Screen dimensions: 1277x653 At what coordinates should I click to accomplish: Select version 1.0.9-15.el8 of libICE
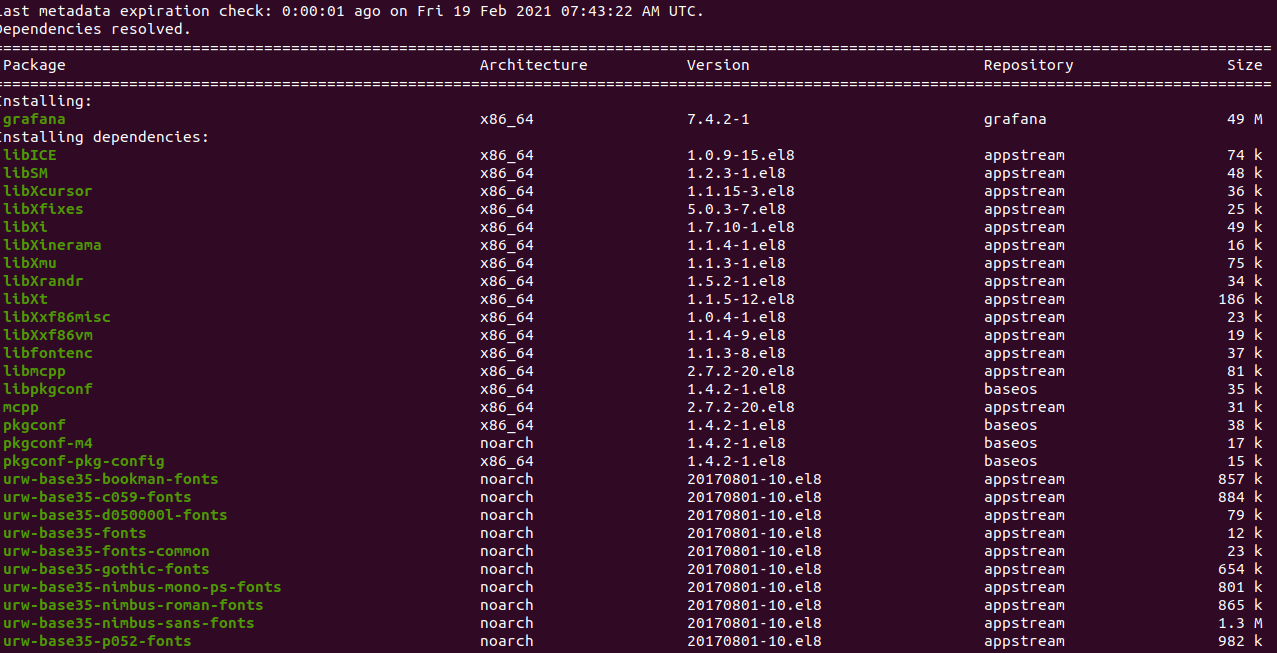coord(740,155)
